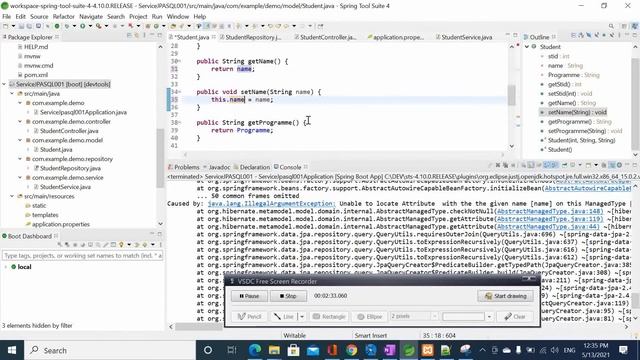Toggle Scroll Lock in Console toolbar
This screenshot has height=360, width=640.
click(531, 165)
